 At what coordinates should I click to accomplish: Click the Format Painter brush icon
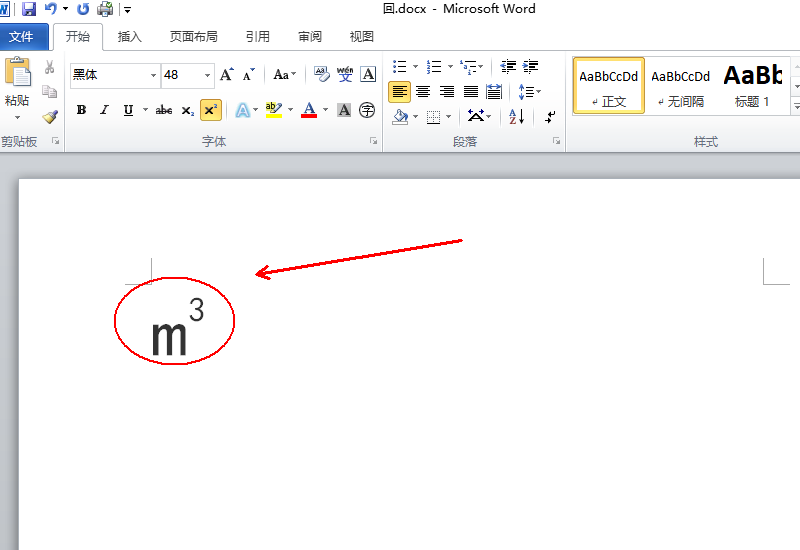(50, 116)
